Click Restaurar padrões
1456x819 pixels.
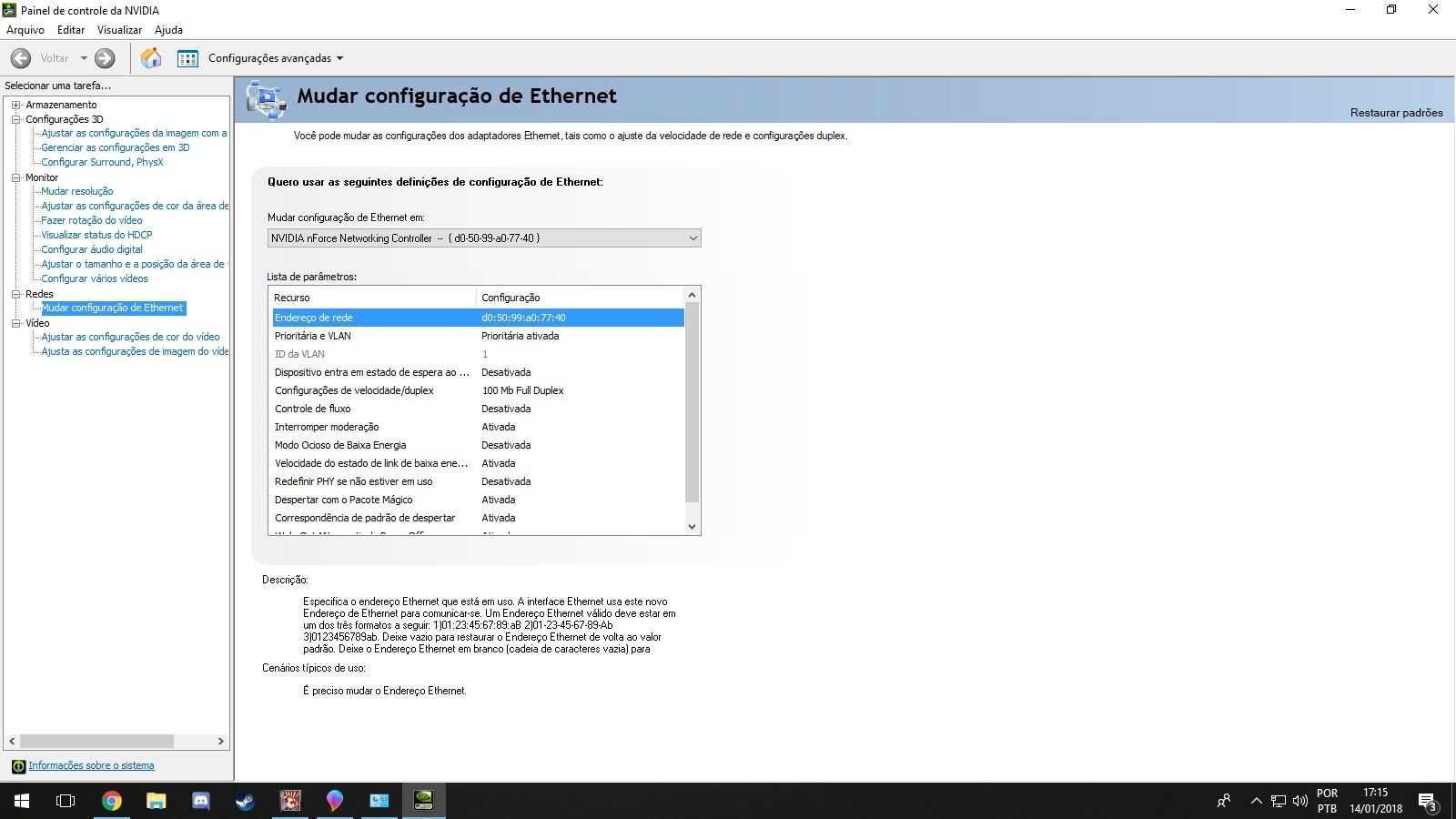click(1396, 113)
